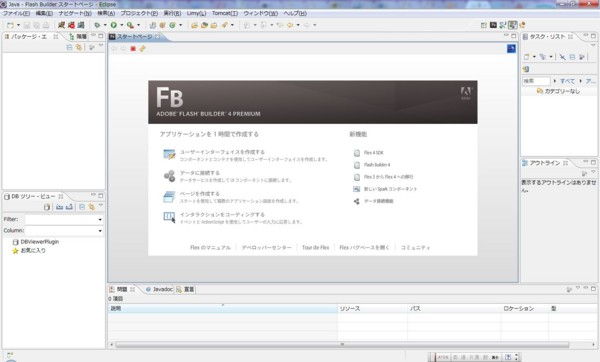Open the Run button dropdown arrow

coord(122,25)
